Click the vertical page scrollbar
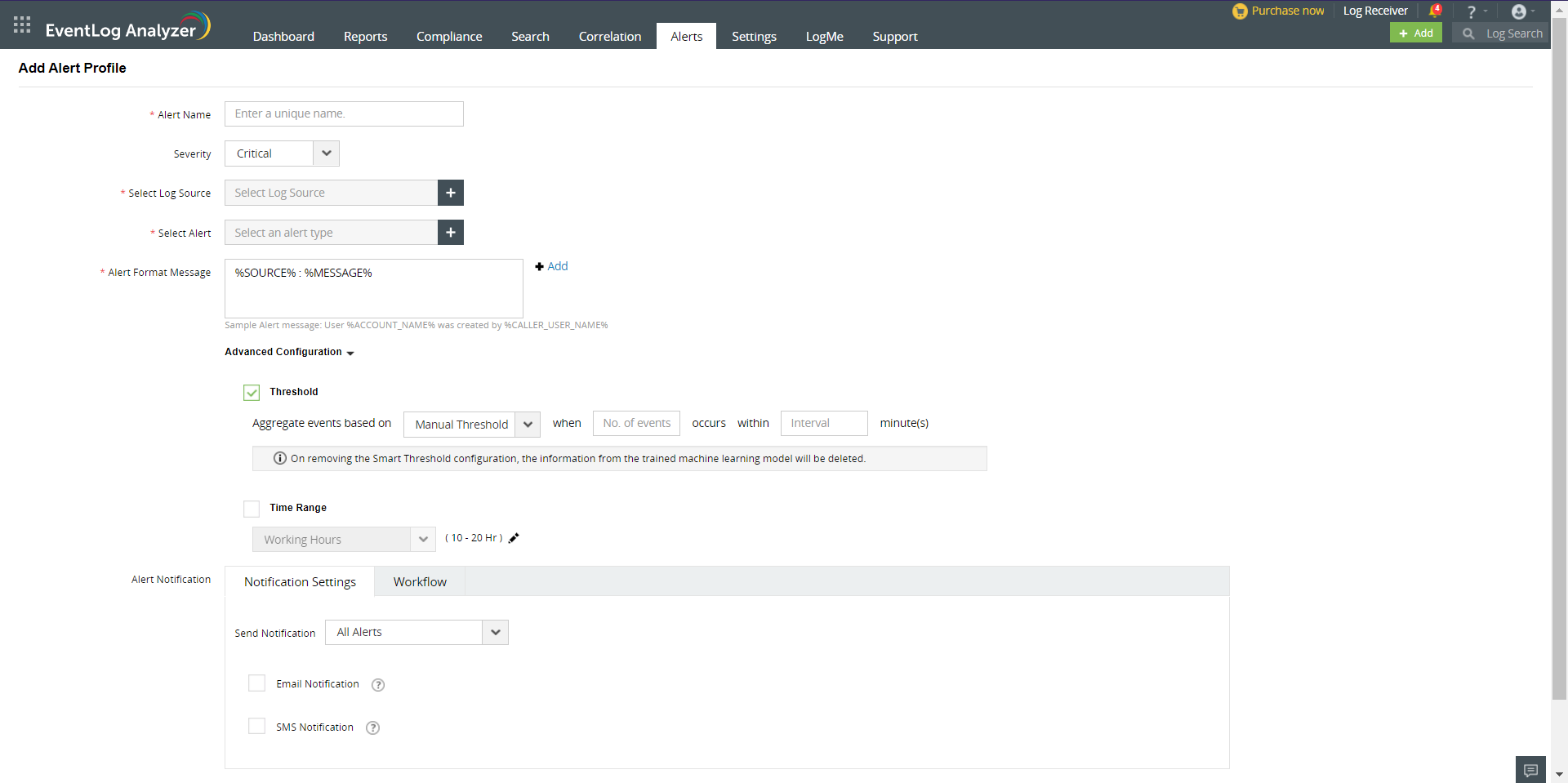 click(x=1559, y=359)
